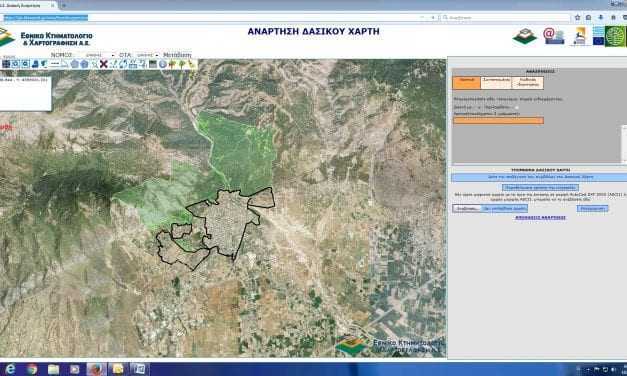Click the green circular emblem logo
Image resolution: width=627 pixels, height=376 pixels.
[616, 36]
